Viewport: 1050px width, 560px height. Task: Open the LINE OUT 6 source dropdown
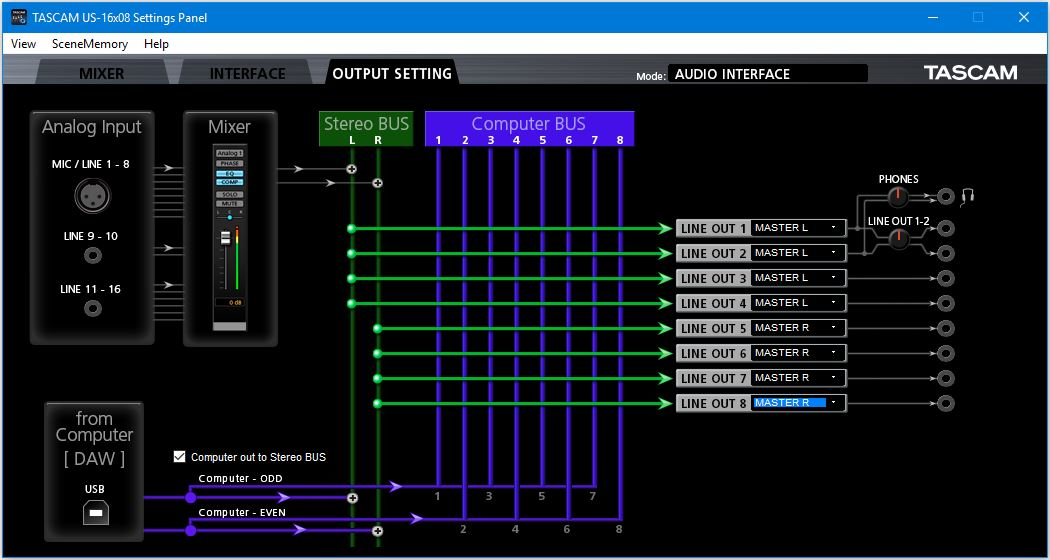pos(798,353)
